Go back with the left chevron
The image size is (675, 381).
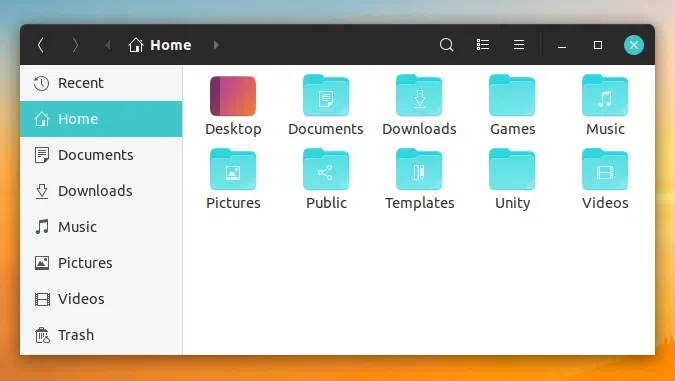pyautogui.click(x=41, y=45)
